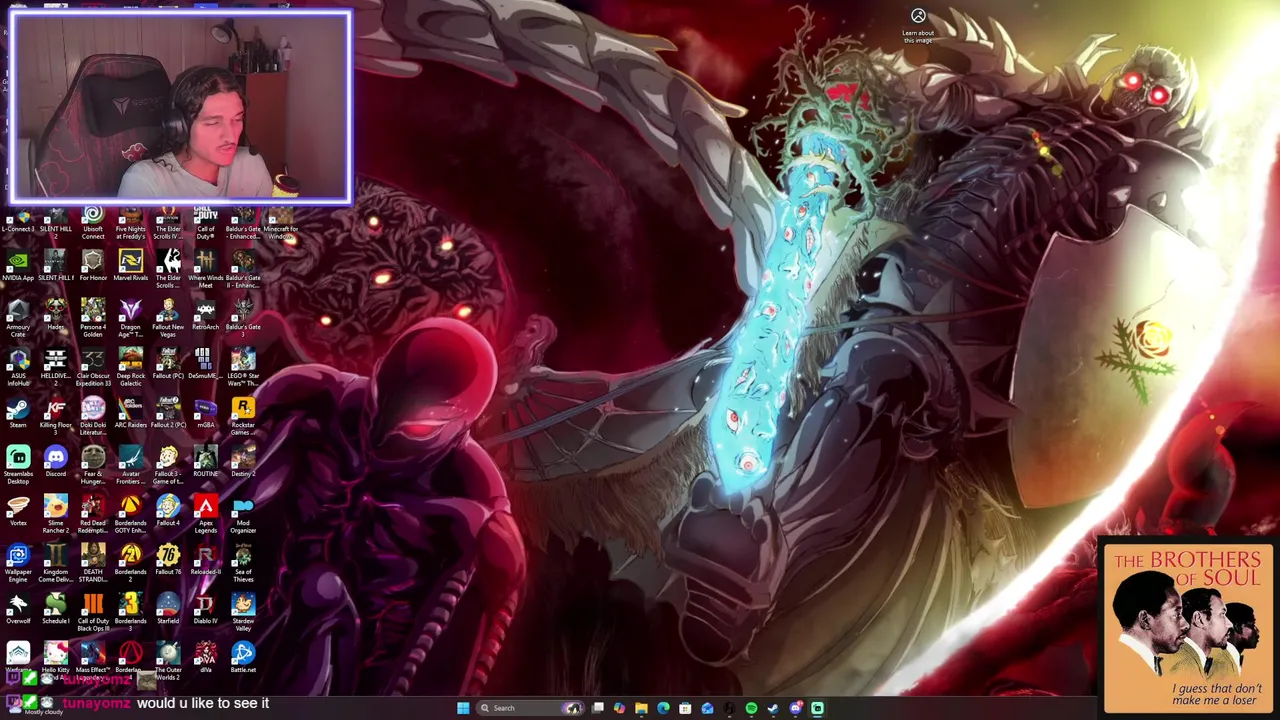Open the Destiny 2 shortcut

(x=243, y=462)
